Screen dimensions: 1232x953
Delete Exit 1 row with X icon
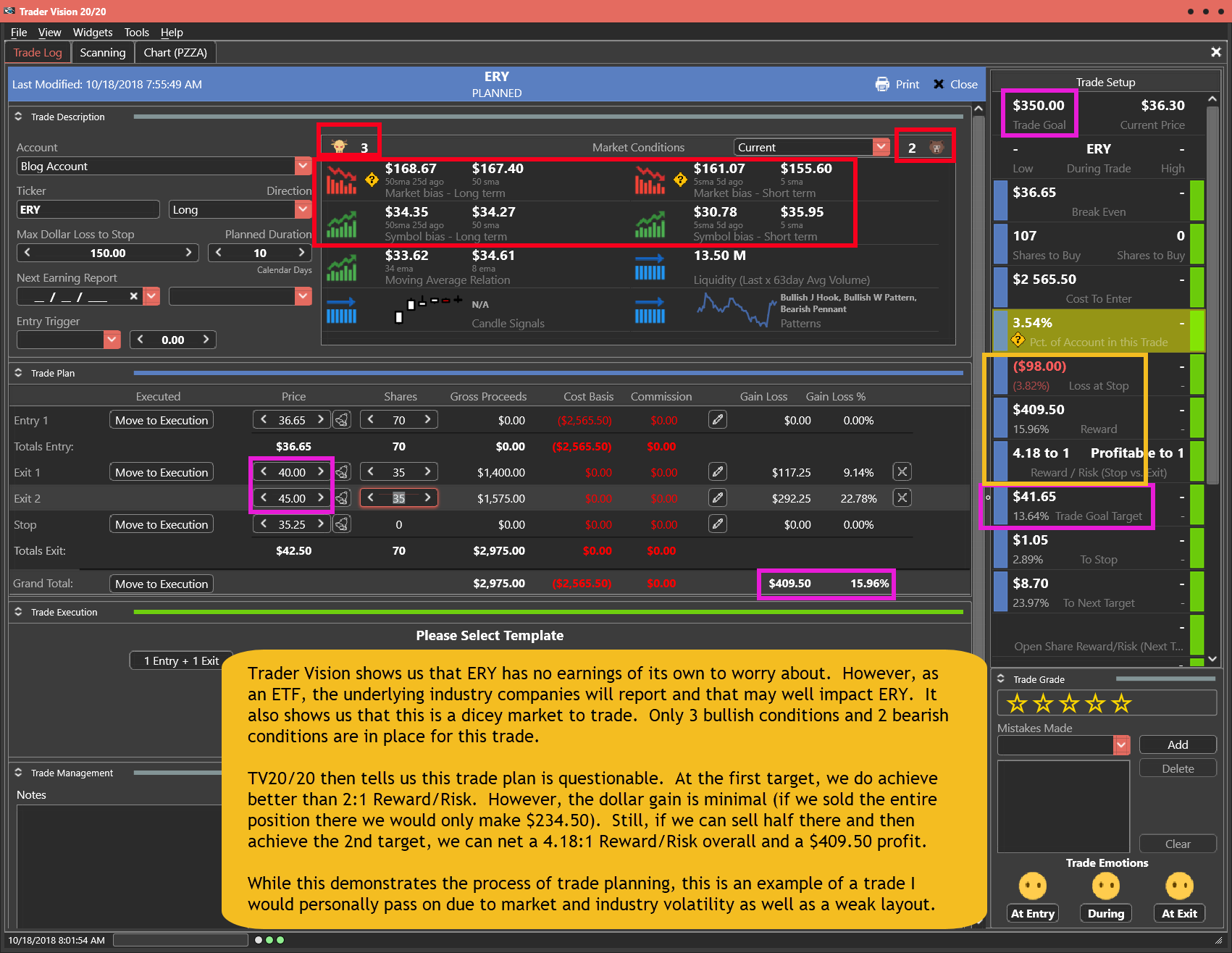[x=902, y=472]
